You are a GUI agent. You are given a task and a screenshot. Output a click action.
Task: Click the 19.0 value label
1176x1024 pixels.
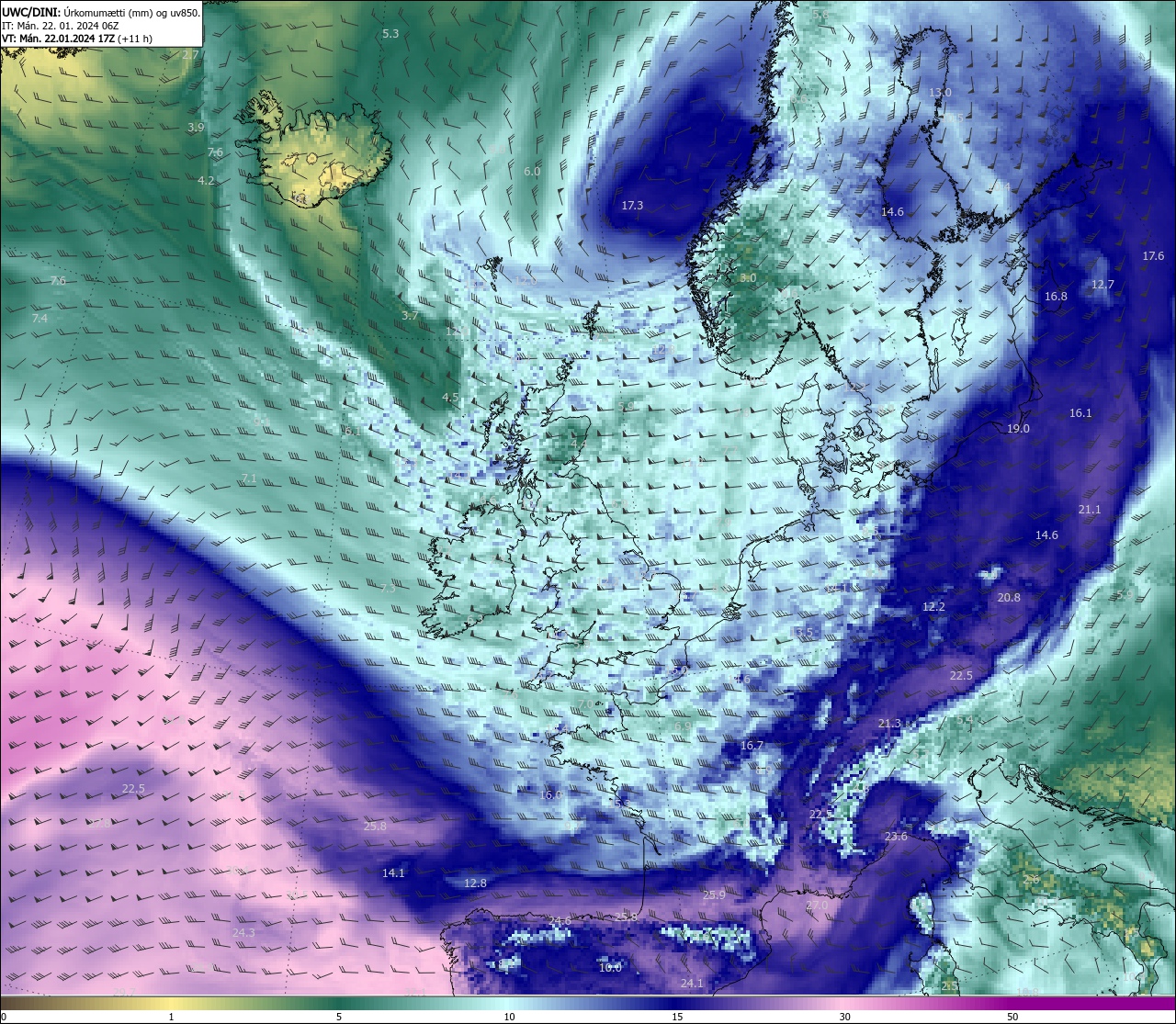[x=1018, y=429]
